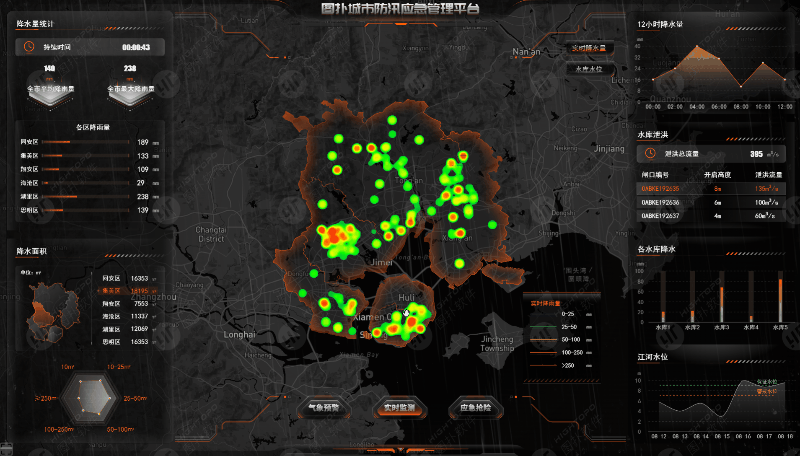The height and width of the screenshot is (456, 800).
Task: Click the clock icon beside 持续时间
Action: point(28,46)
